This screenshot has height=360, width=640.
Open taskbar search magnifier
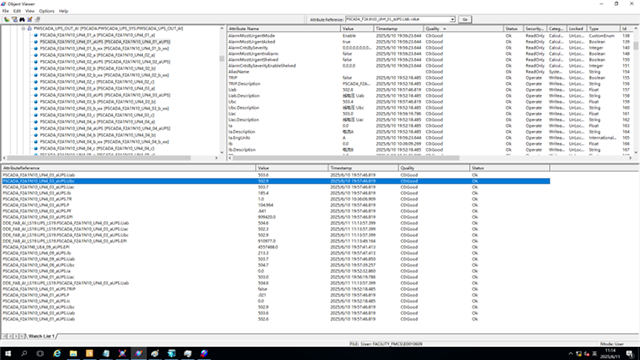(24, 353)
